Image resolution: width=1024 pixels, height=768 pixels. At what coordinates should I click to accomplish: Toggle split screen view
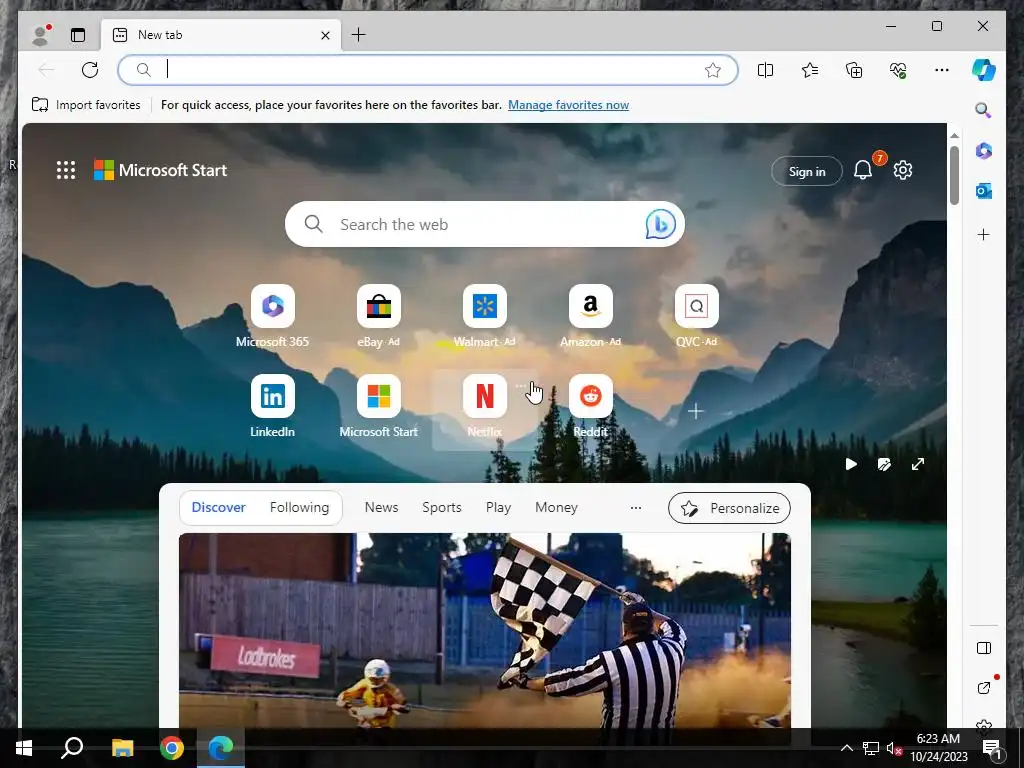765,70
